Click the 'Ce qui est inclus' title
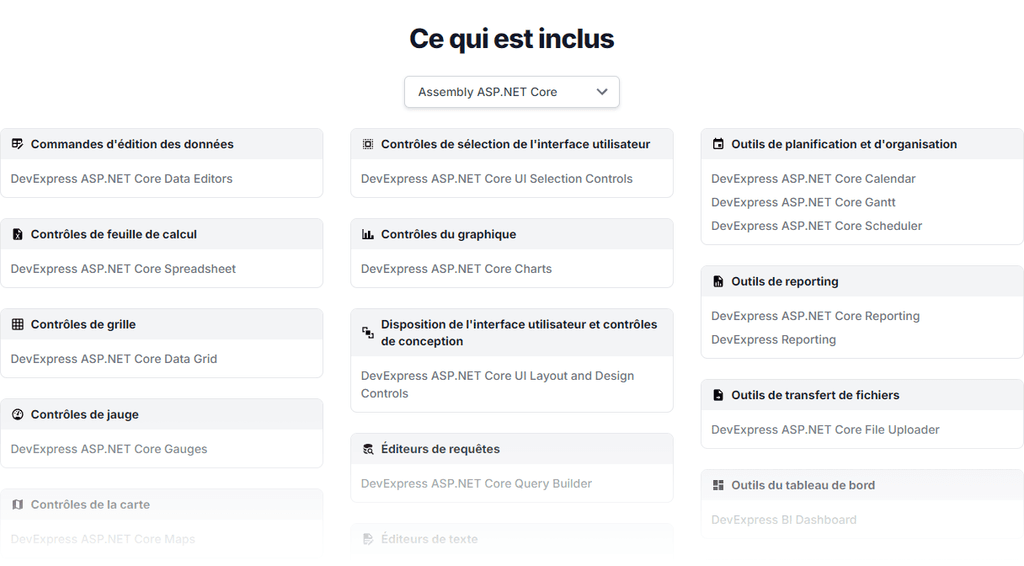 511,39
